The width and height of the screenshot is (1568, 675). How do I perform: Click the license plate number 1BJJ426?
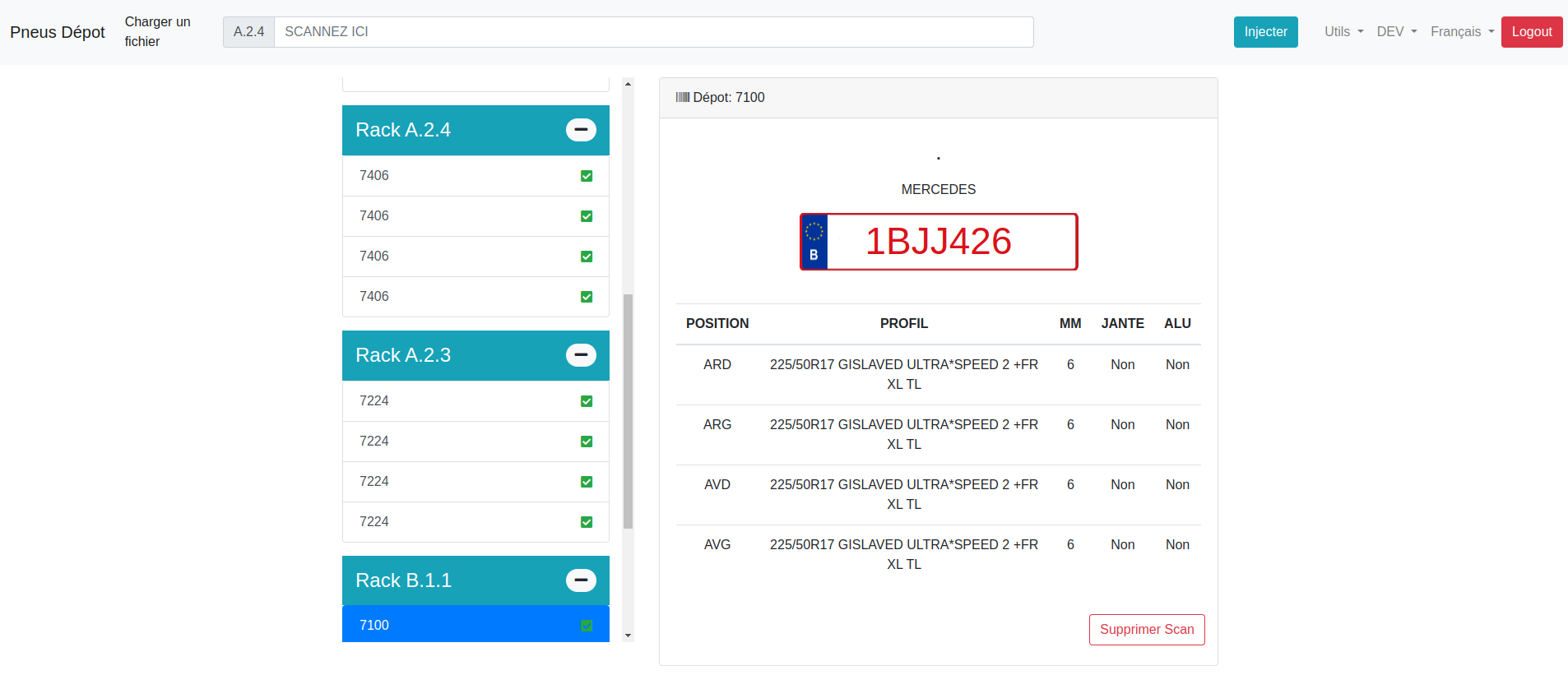pyautogui.click(x=939, y=242)
